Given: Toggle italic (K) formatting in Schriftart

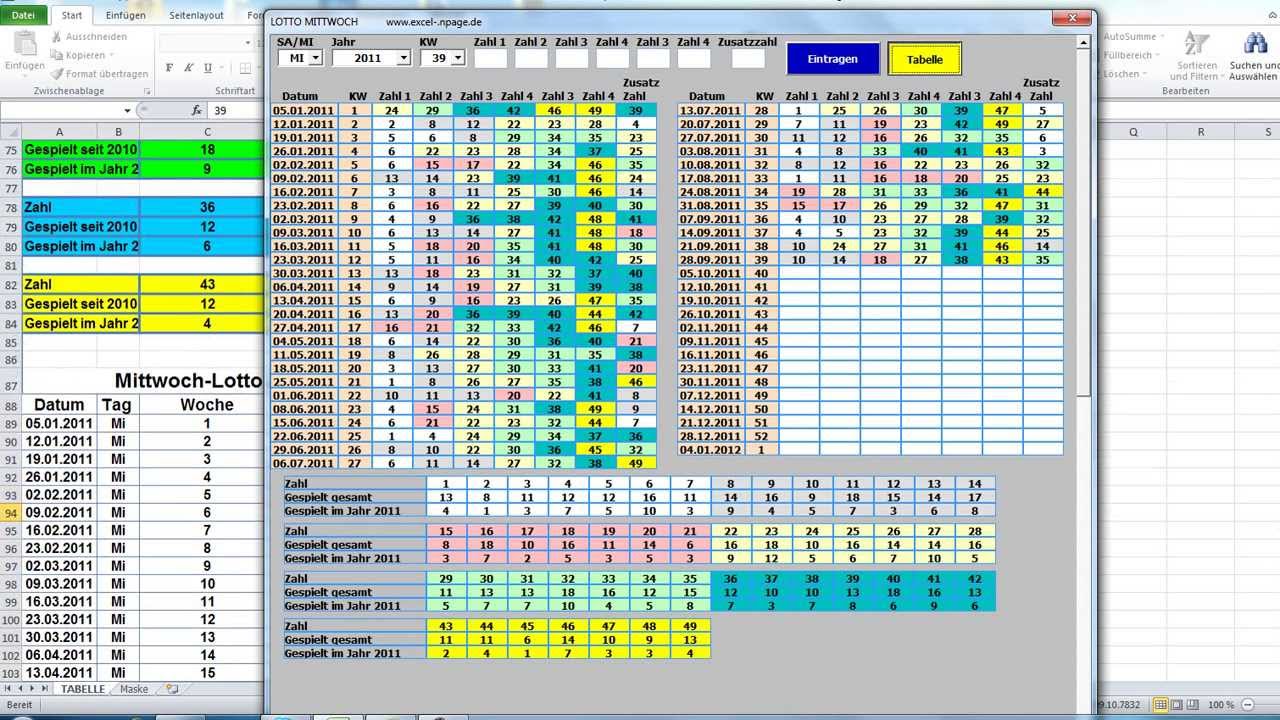Looking at the screenshot, I should tap(189, 68).
